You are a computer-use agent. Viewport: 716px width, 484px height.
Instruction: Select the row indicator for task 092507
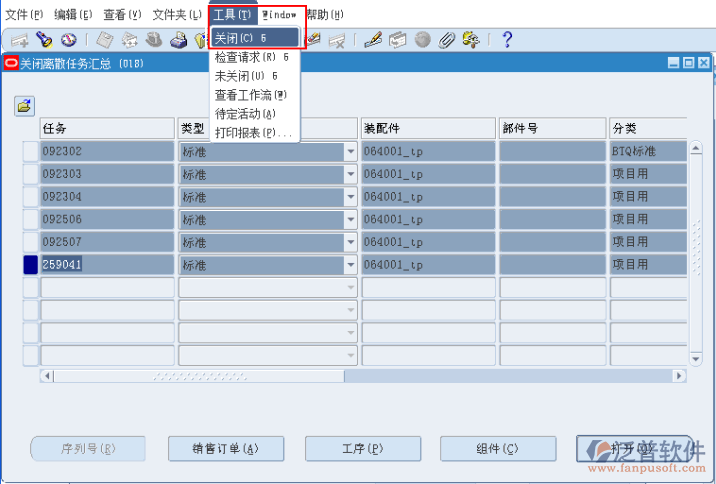pyautogui.click(x=31, y=242)
